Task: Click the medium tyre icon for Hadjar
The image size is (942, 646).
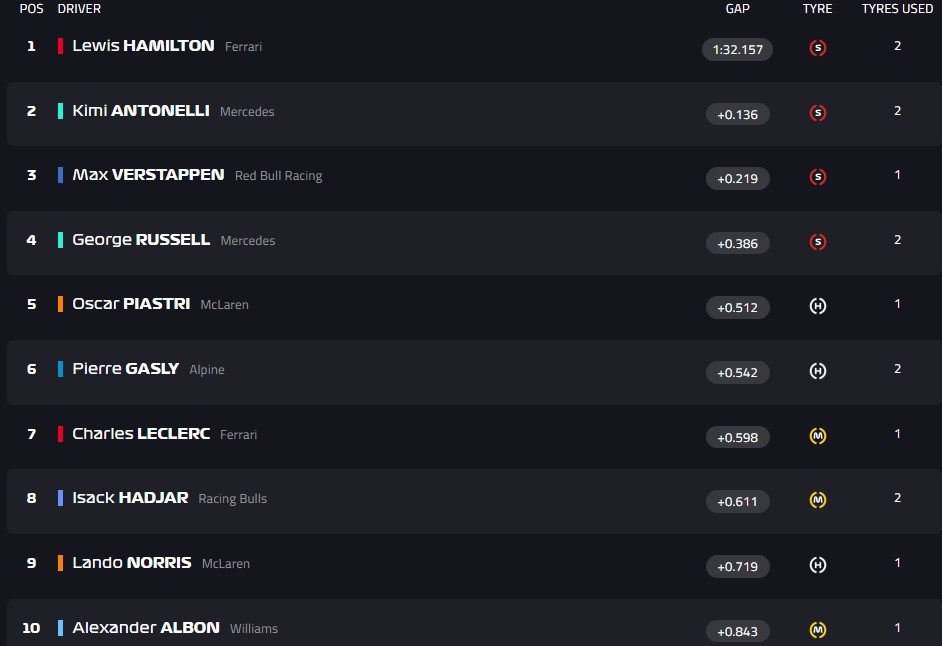Action: 817,500
